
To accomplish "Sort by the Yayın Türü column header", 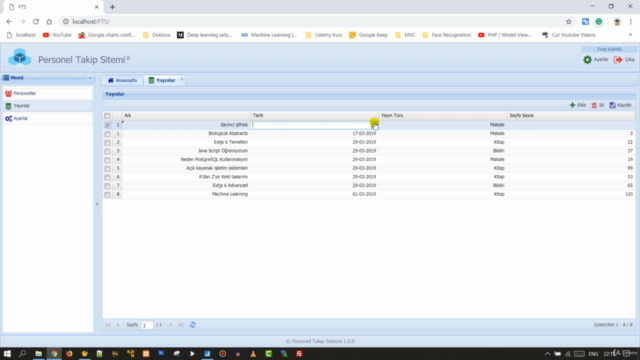I will [442, 116].
